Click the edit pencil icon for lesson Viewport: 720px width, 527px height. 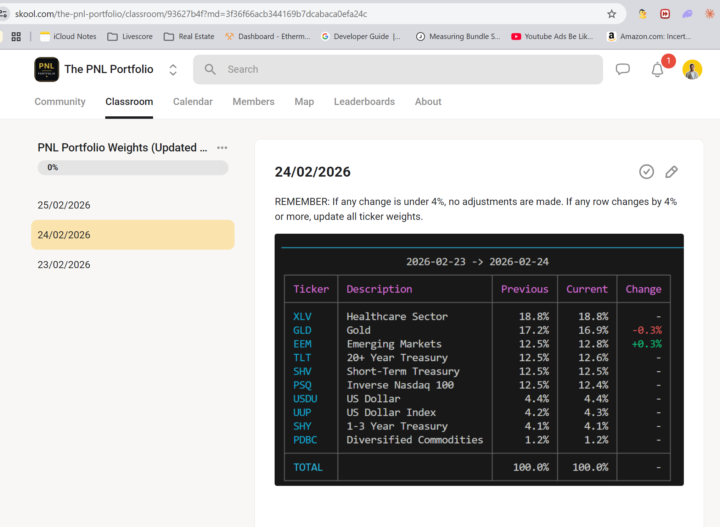(x=671, y=172)
